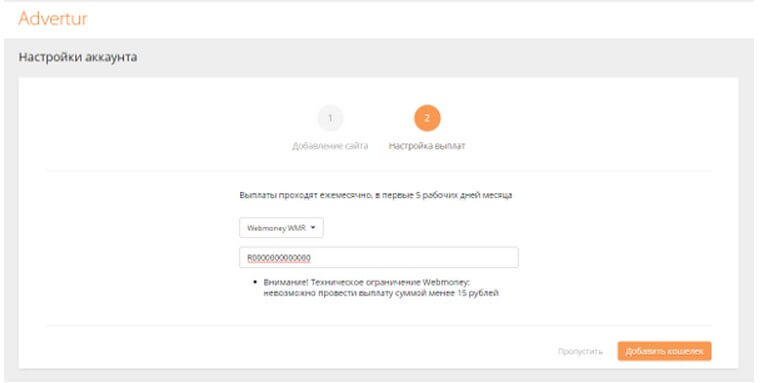The height and width of the screenshot is (383, 763).
Task: Open the Webmoney WMR payment method dropdown
Action: point(281,228)
